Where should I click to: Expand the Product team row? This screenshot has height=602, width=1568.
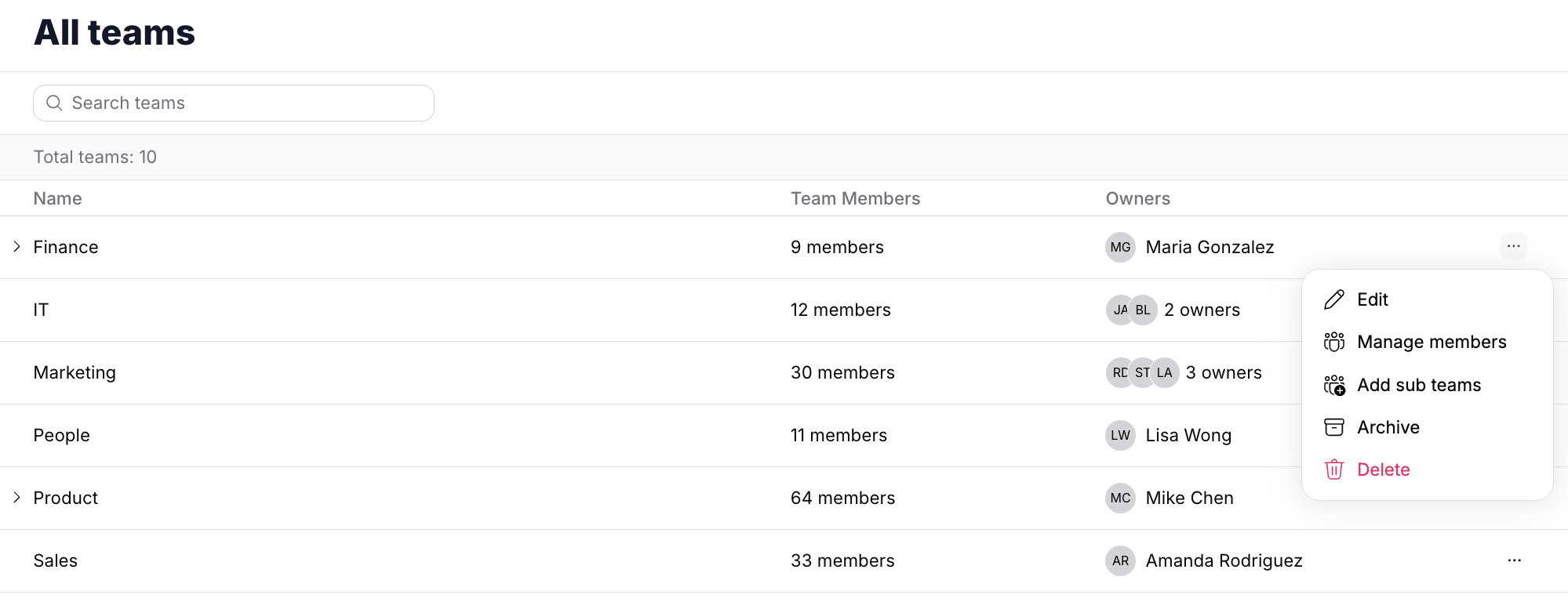tap(17, 498)
